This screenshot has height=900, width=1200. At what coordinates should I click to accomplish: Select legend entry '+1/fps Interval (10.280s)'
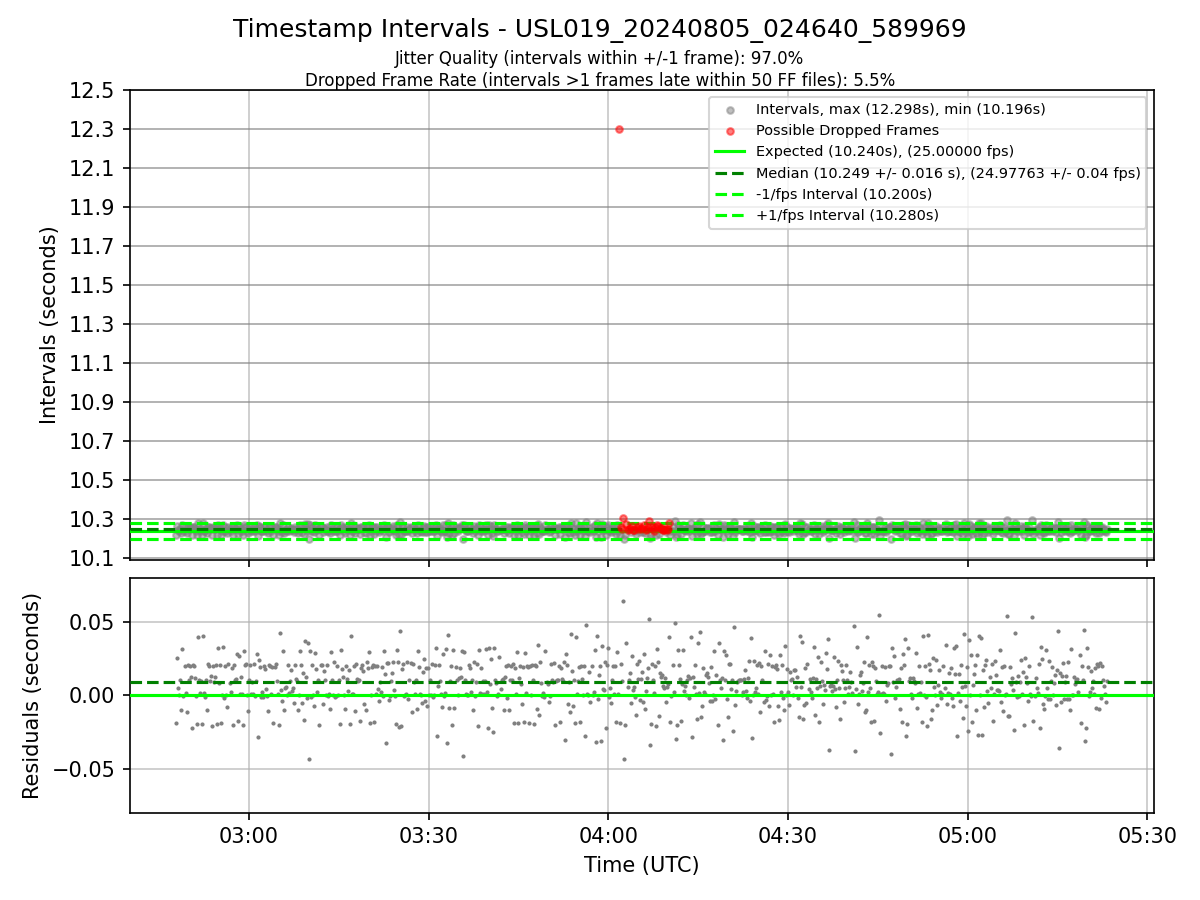tap(847, 215)
